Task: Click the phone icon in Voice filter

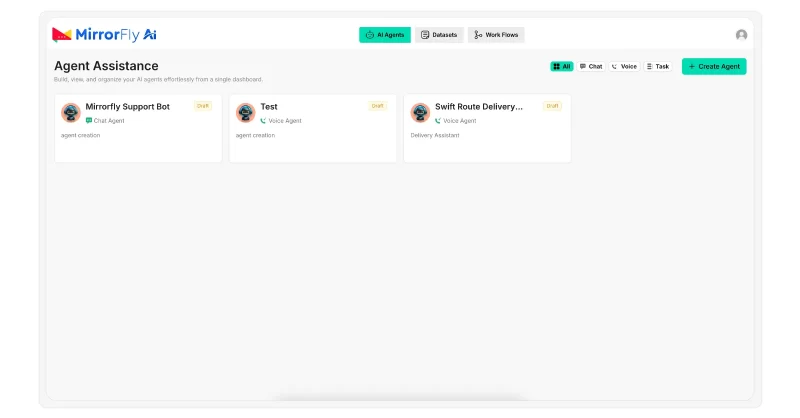Action: (614, 66)
